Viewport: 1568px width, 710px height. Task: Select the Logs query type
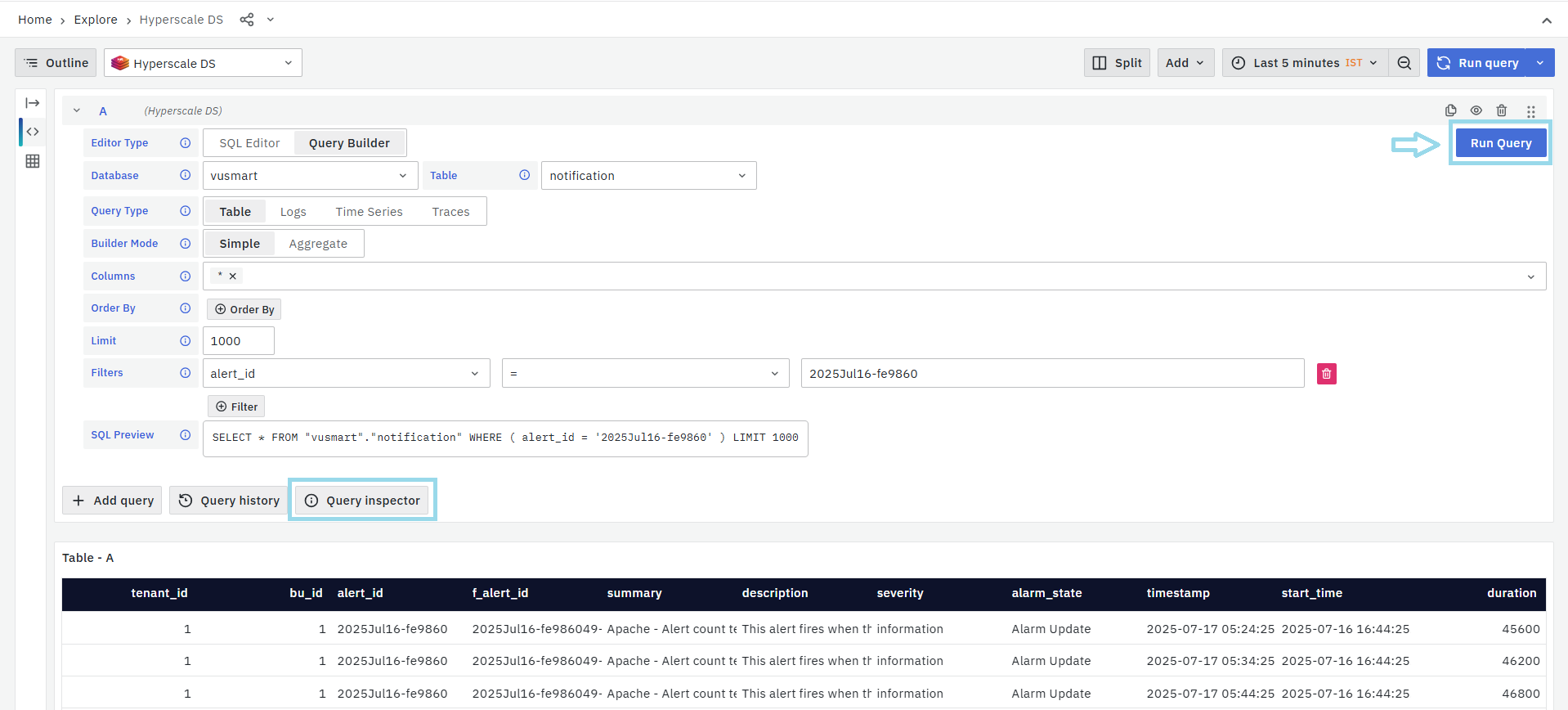[293, 212]
